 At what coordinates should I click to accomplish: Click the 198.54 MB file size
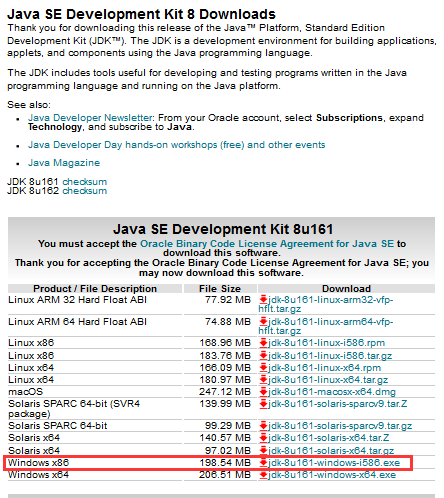[x=225, y=463]
